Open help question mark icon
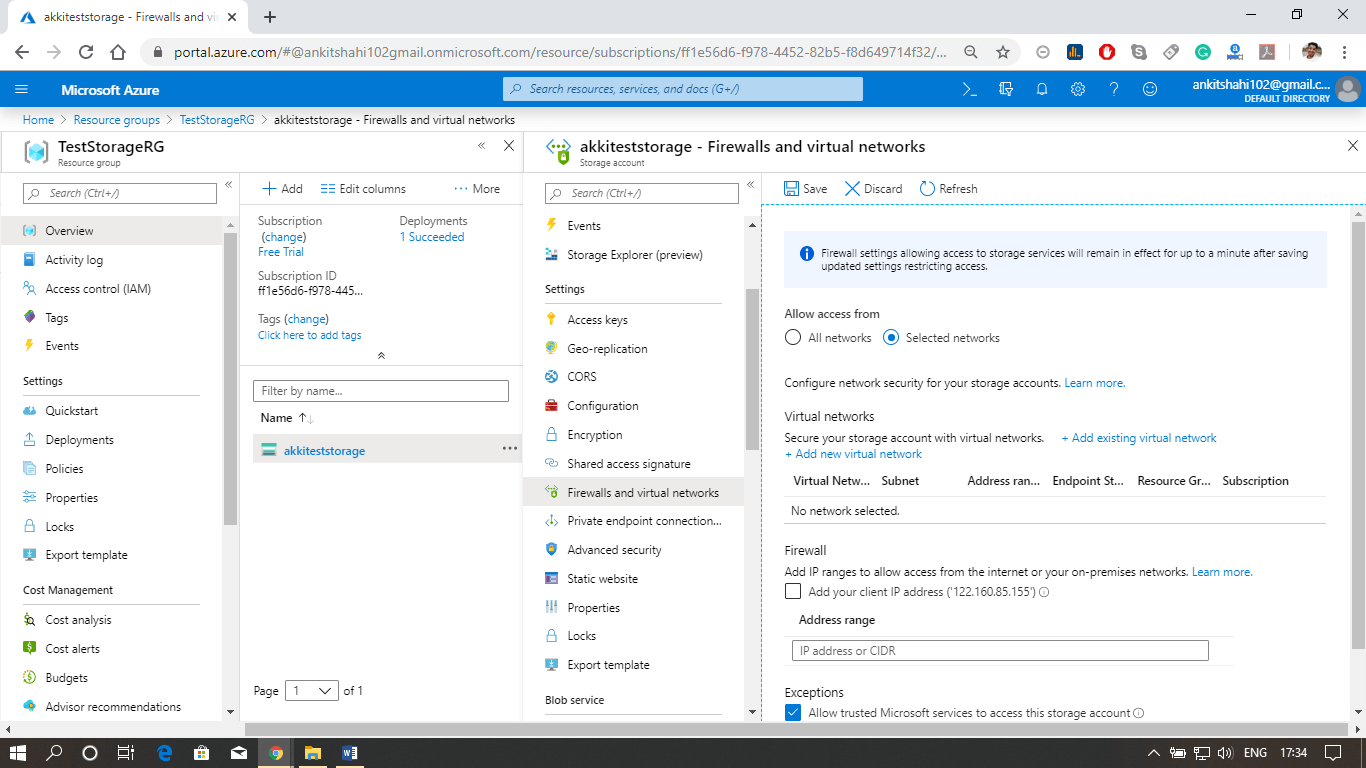Viewport: 1366px width, 768px height. pyautogui.click(x=1113, y=89)
